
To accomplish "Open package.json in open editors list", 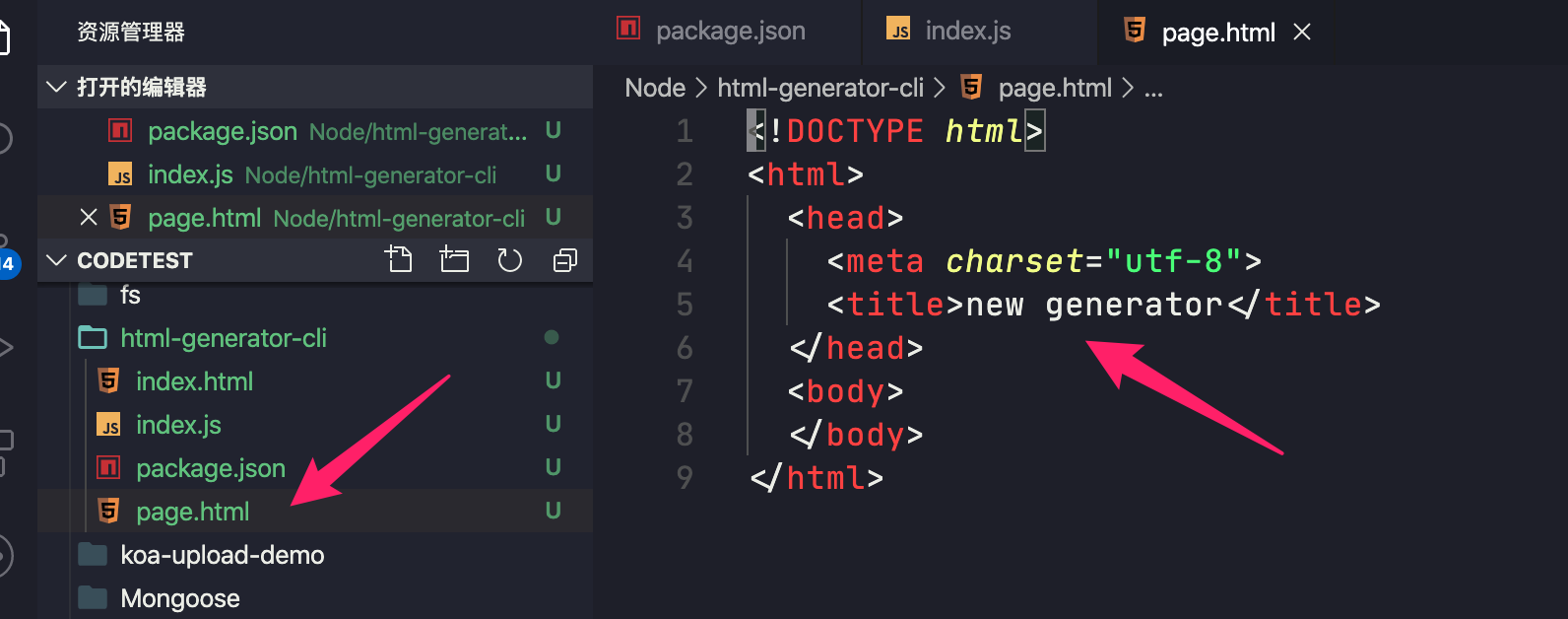I will click(315, 130).
